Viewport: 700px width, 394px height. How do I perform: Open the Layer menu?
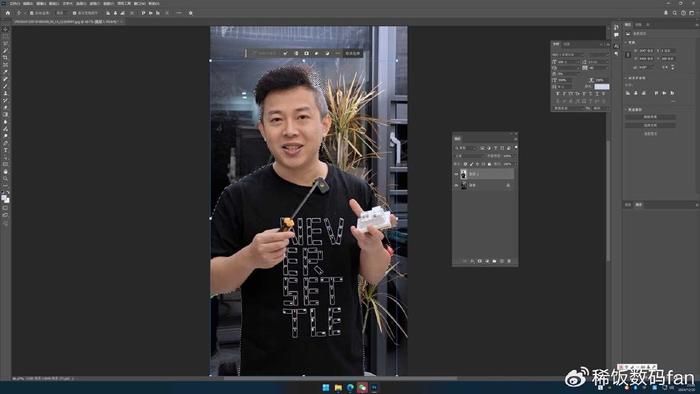[54, 4]
